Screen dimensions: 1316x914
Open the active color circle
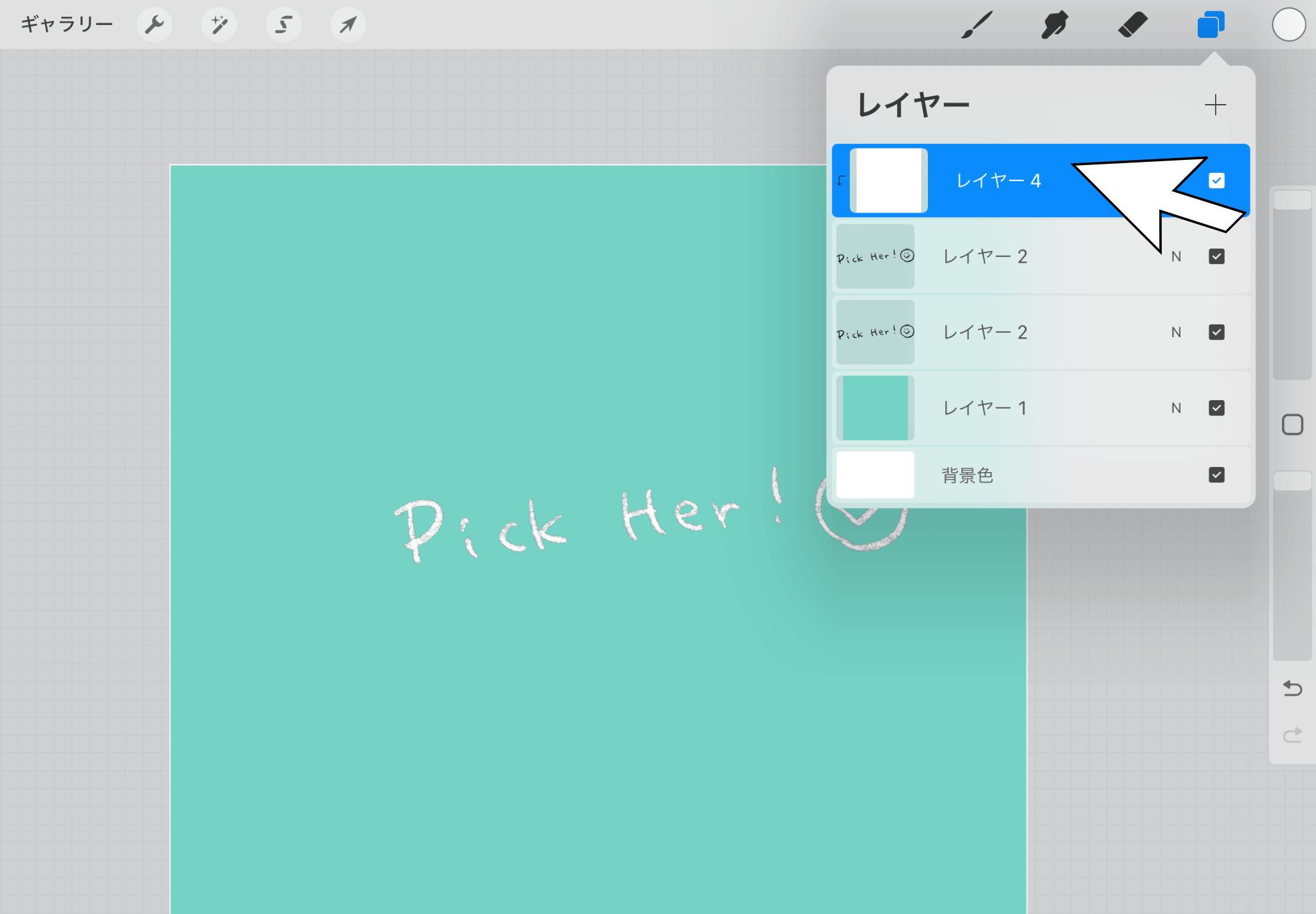click(1288, 25)
